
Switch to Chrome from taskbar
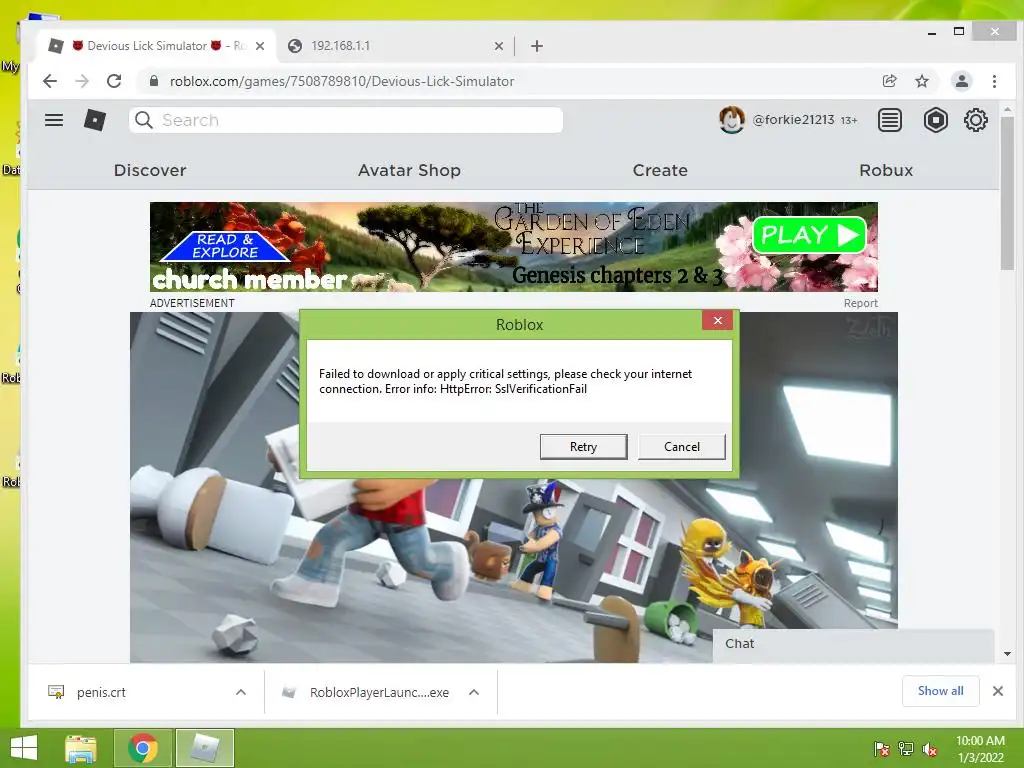(143, 748)
